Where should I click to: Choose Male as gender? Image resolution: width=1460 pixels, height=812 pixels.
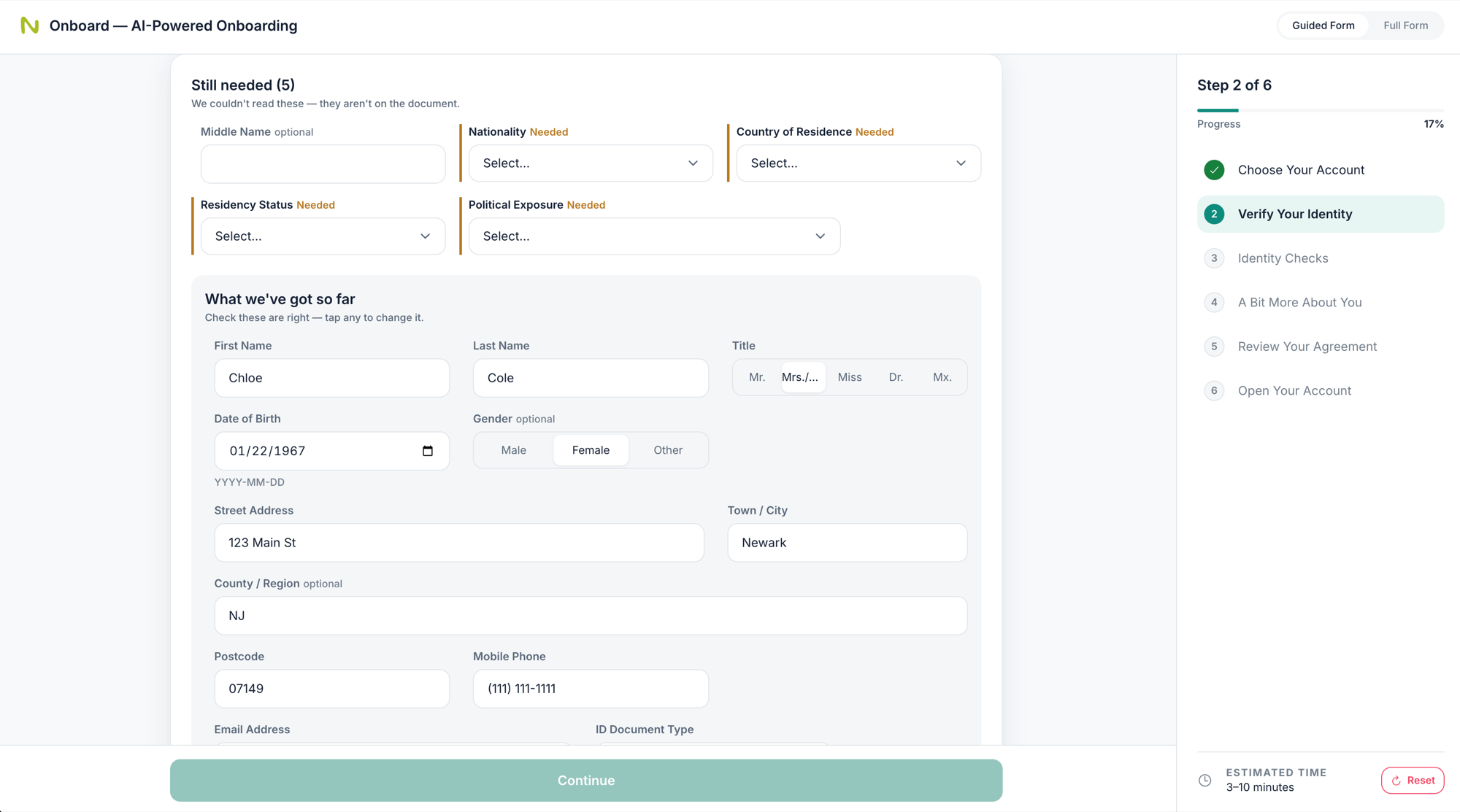(x=514, y=450)
